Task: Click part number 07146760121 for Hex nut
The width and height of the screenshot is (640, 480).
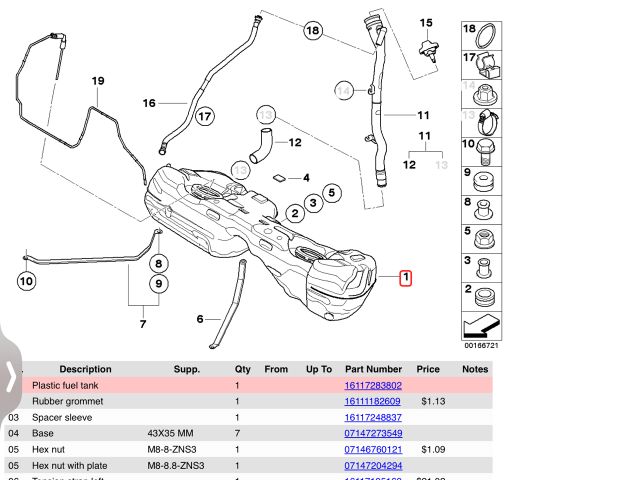Action: click(x=373, y=449)
